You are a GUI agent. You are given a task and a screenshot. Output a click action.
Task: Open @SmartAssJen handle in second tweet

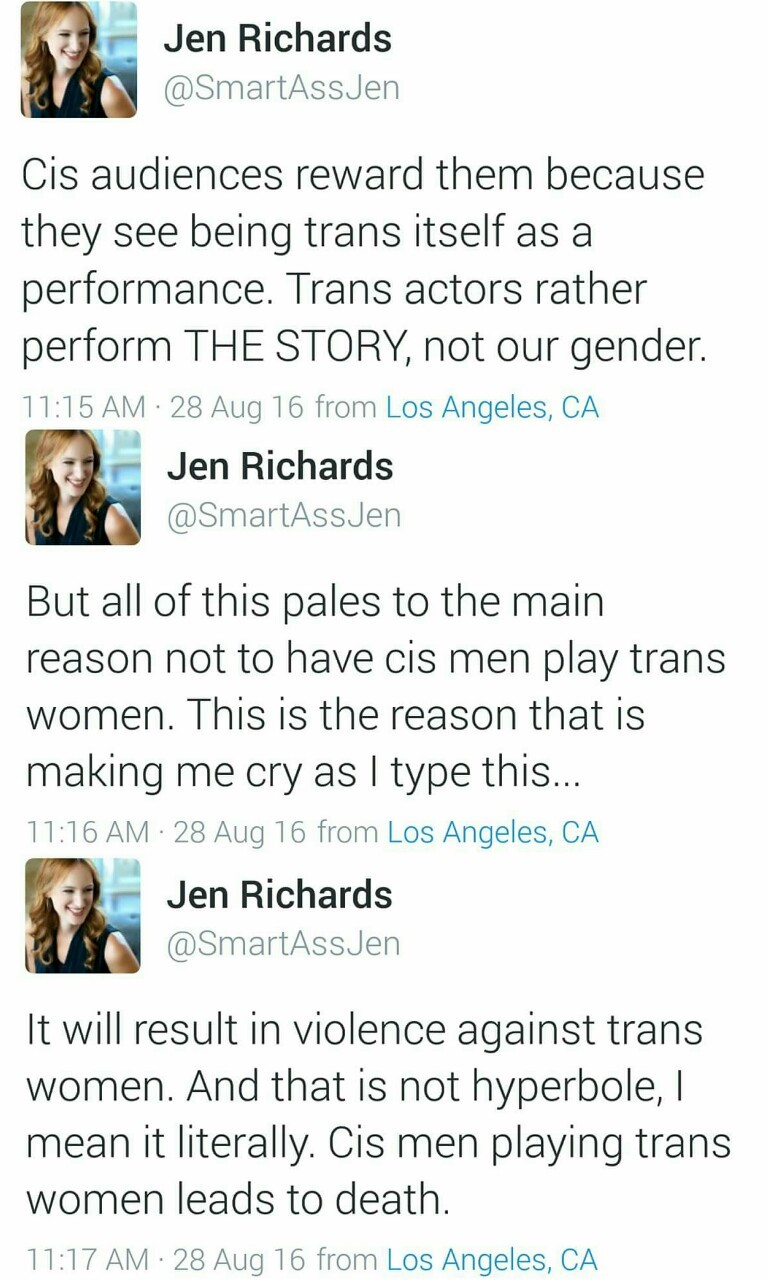283,516
